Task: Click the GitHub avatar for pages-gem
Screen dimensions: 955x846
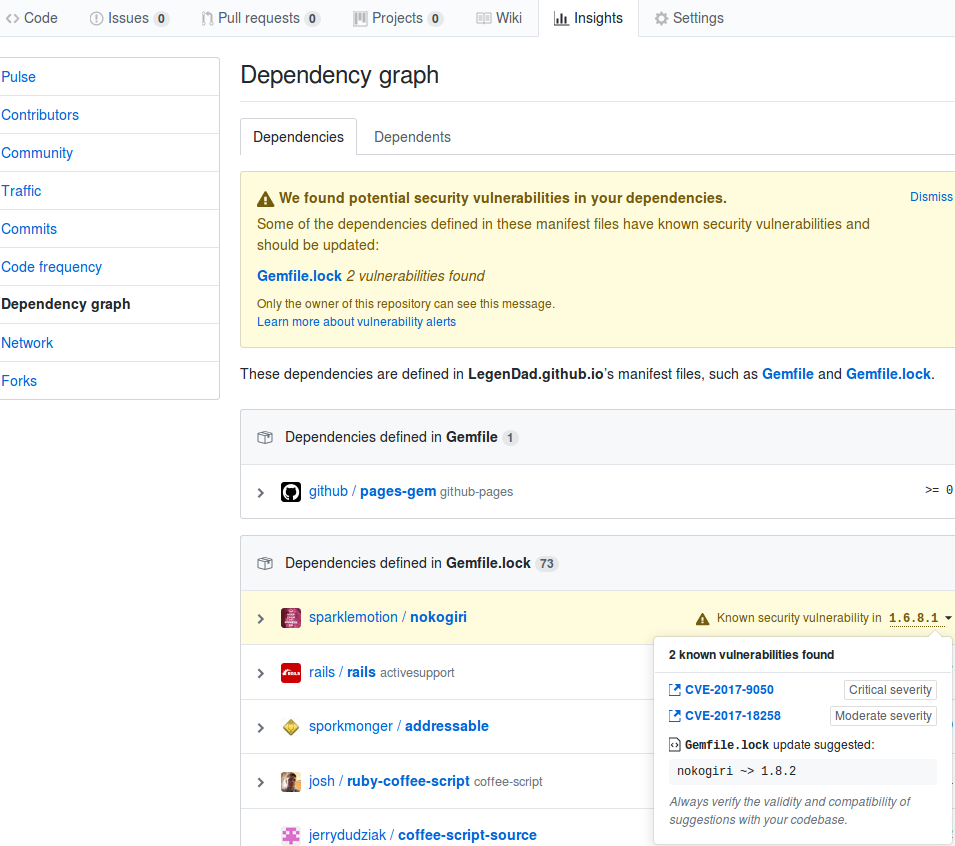Action: tap(291, 492)
